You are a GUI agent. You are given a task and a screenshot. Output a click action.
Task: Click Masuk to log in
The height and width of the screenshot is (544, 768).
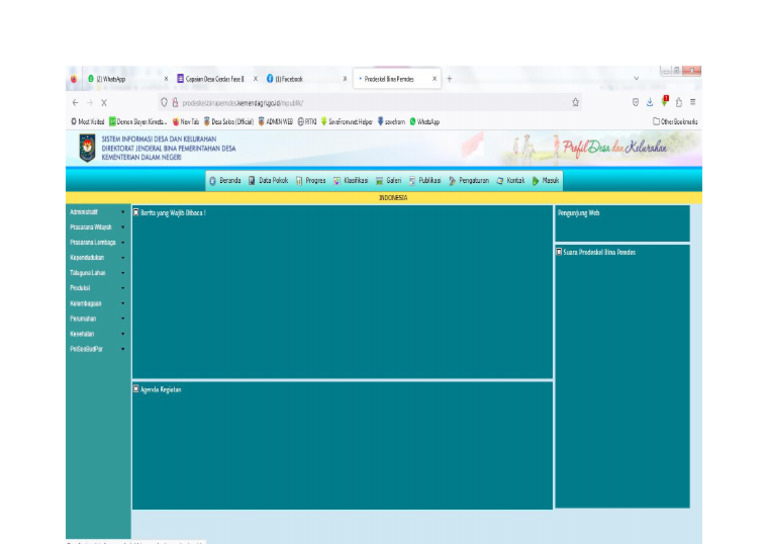click(x=545, y=181)
